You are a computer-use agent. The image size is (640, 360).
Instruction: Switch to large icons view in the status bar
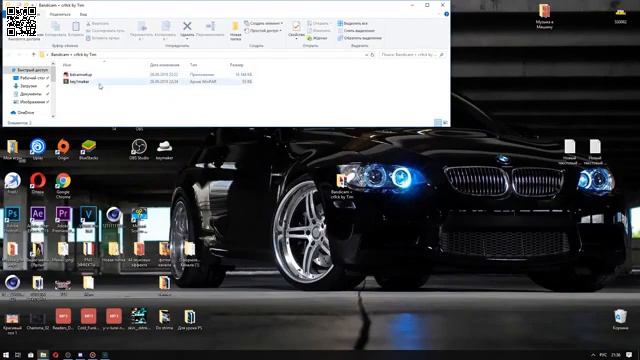point(445,122)
